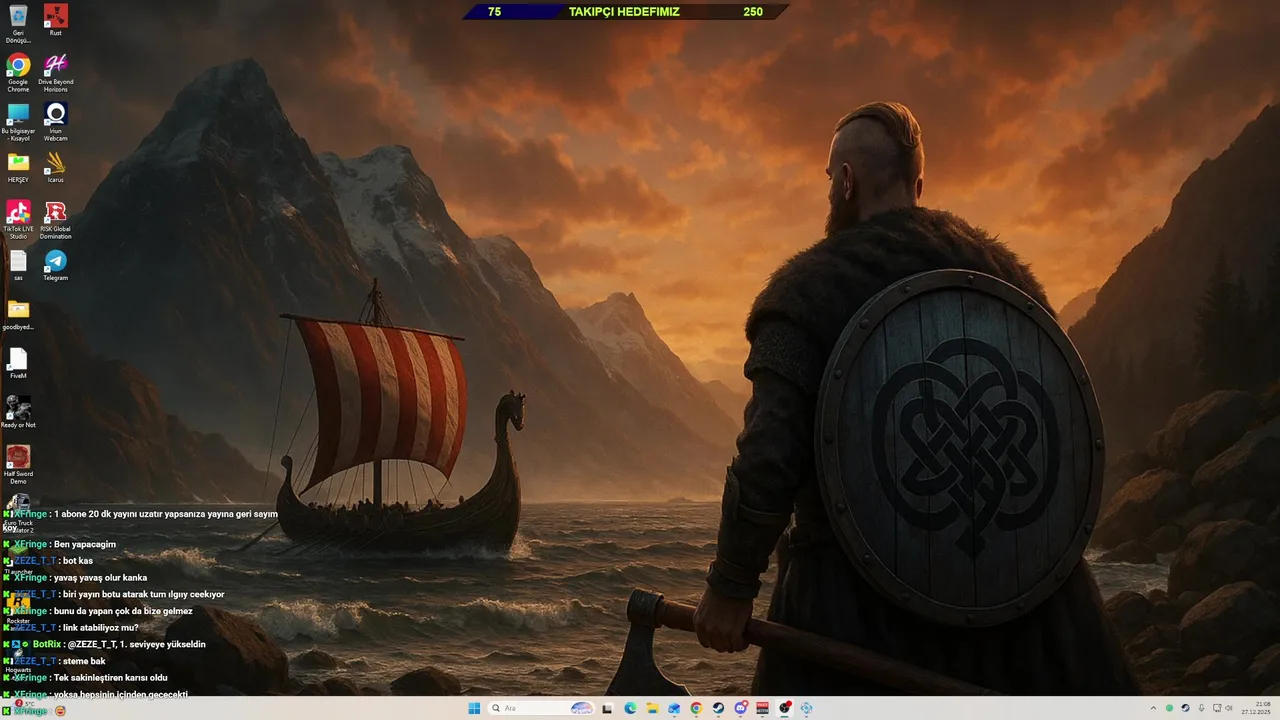Screen dimensions: 1280x720
Task: Click chat message 'Tek sakinleştiren karısı oldu'
Action: pyautogui.click(x=110, y=678)
